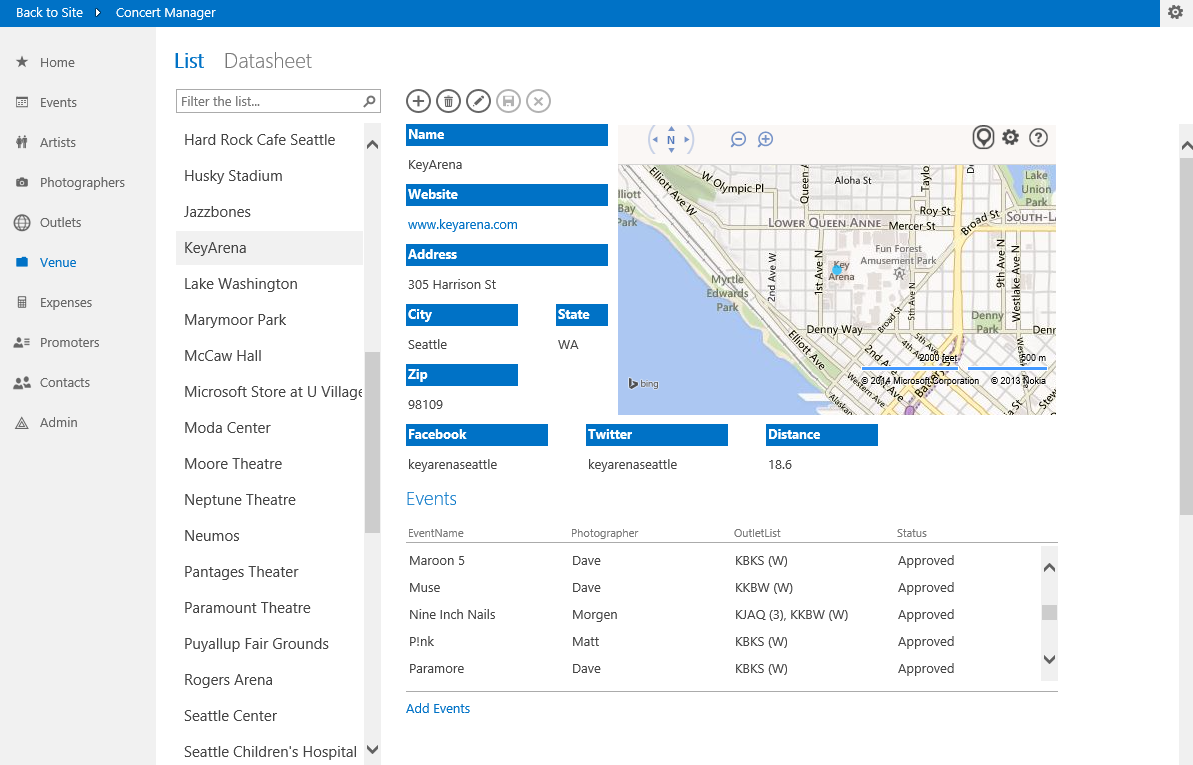Open Events in the sidebar

pyautogui.click(x=58, y=103)
